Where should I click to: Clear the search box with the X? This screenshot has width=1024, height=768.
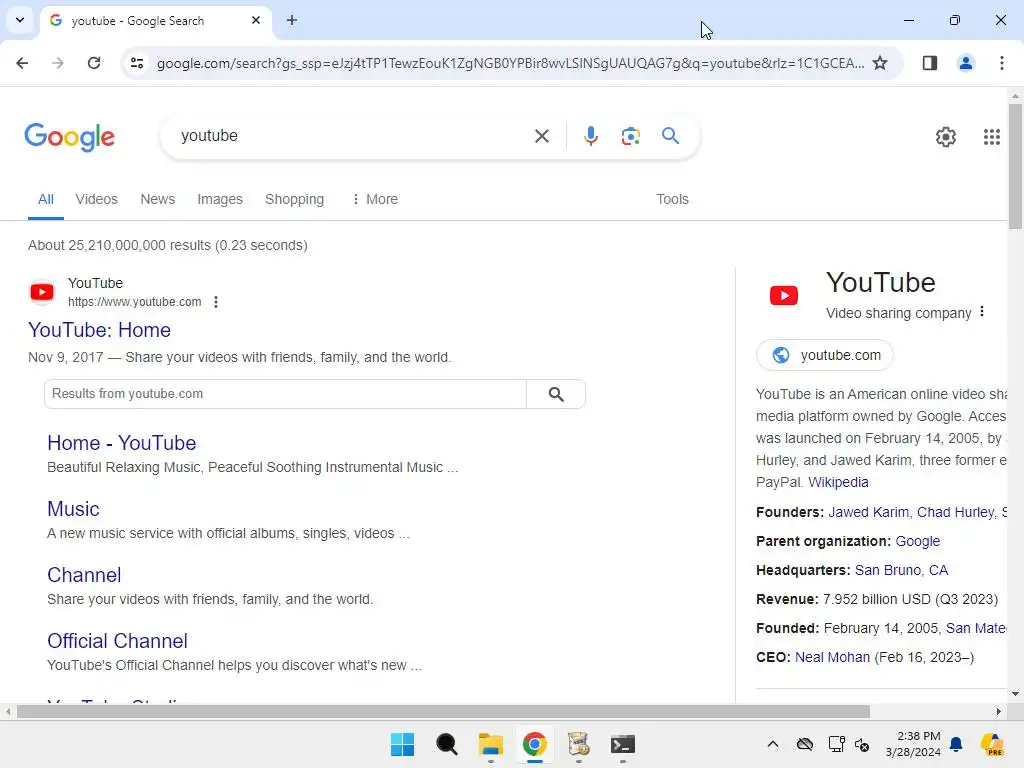click(x=541, y=136)
